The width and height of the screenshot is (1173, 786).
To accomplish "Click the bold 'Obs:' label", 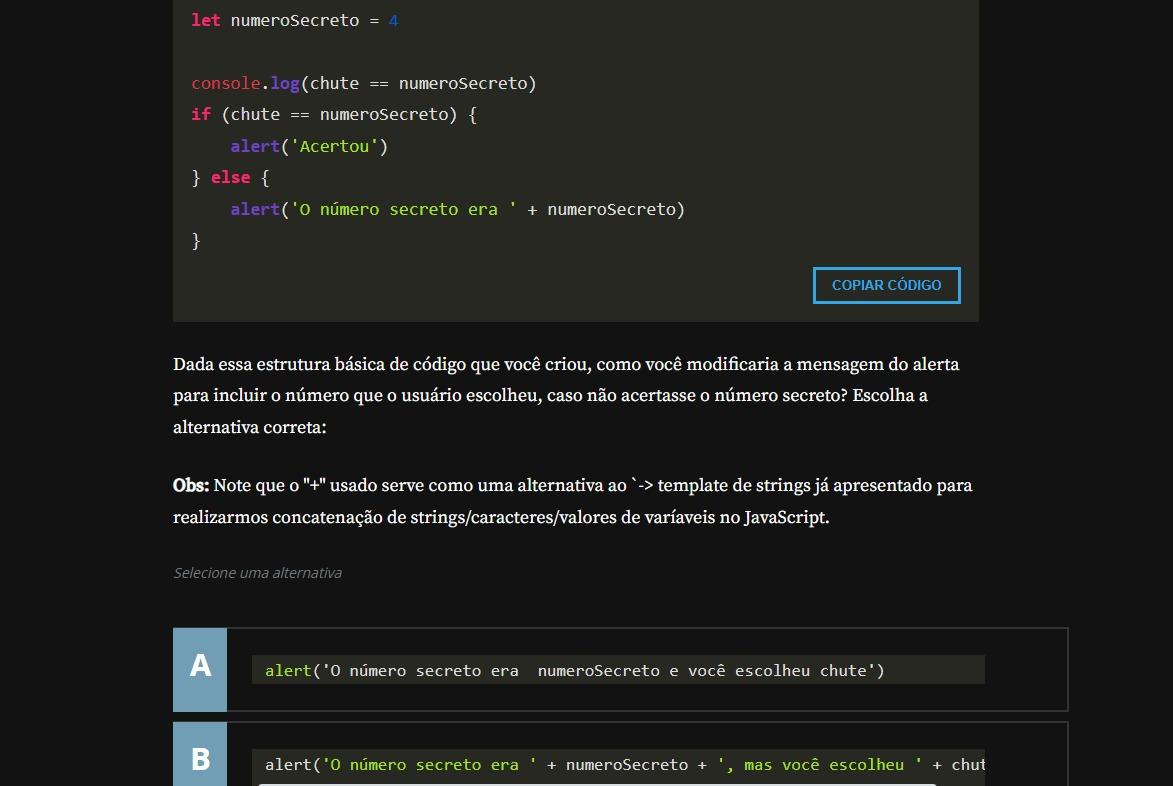I will pyautogui.click(x=191, y=486).
